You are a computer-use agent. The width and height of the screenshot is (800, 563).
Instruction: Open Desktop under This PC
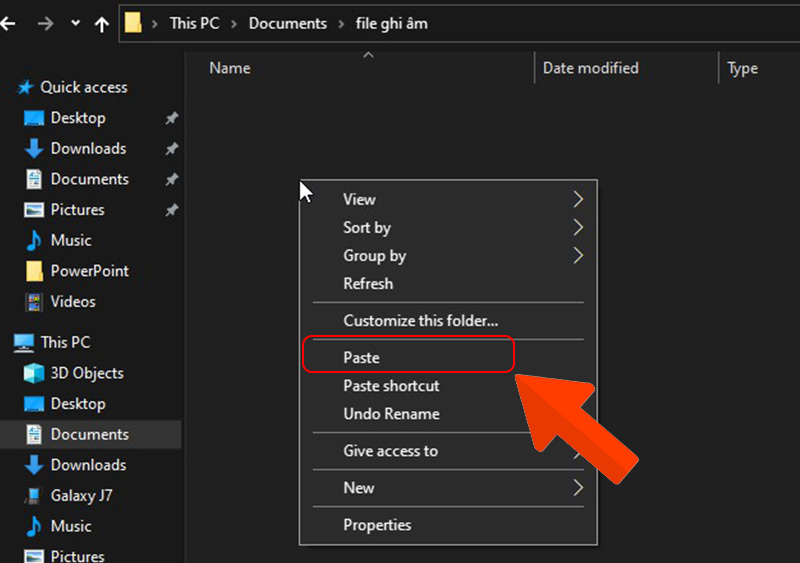[x=78, y=404]
